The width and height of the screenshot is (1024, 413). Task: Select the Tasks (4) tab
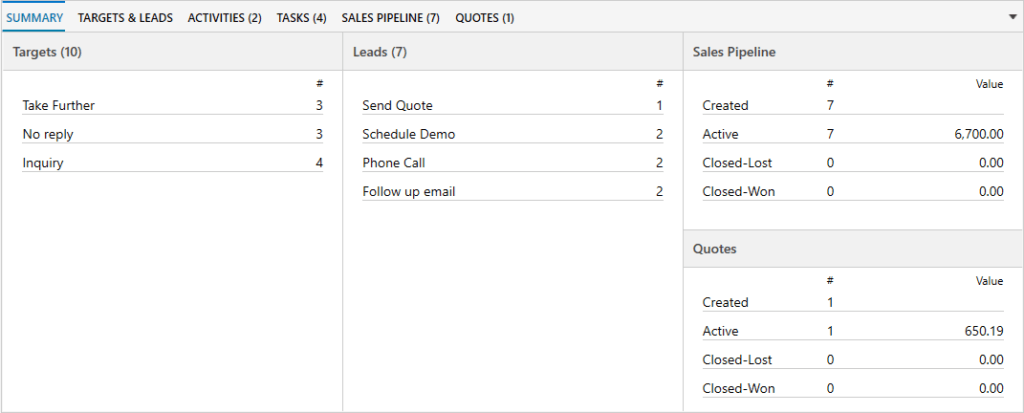tap(302, 18)
